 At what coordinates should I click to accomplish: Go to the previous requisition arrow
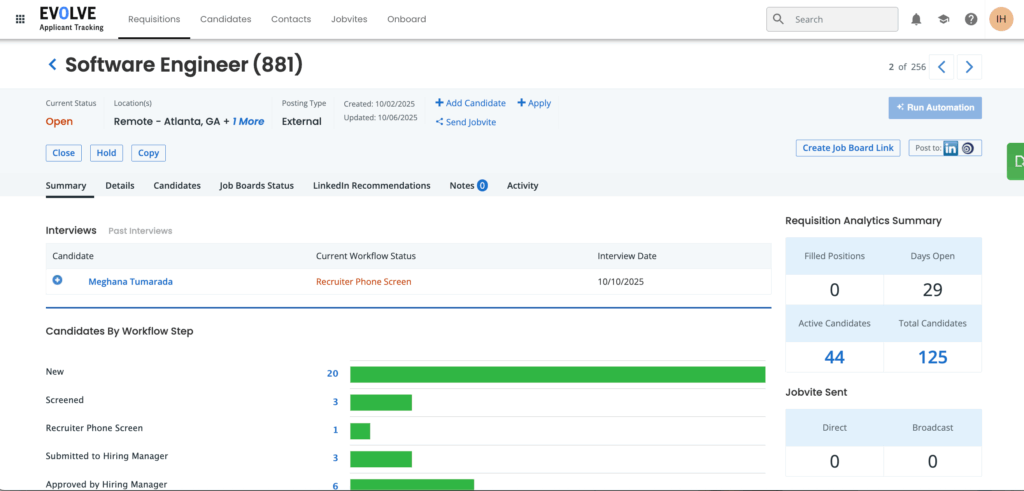pos(941,67)
